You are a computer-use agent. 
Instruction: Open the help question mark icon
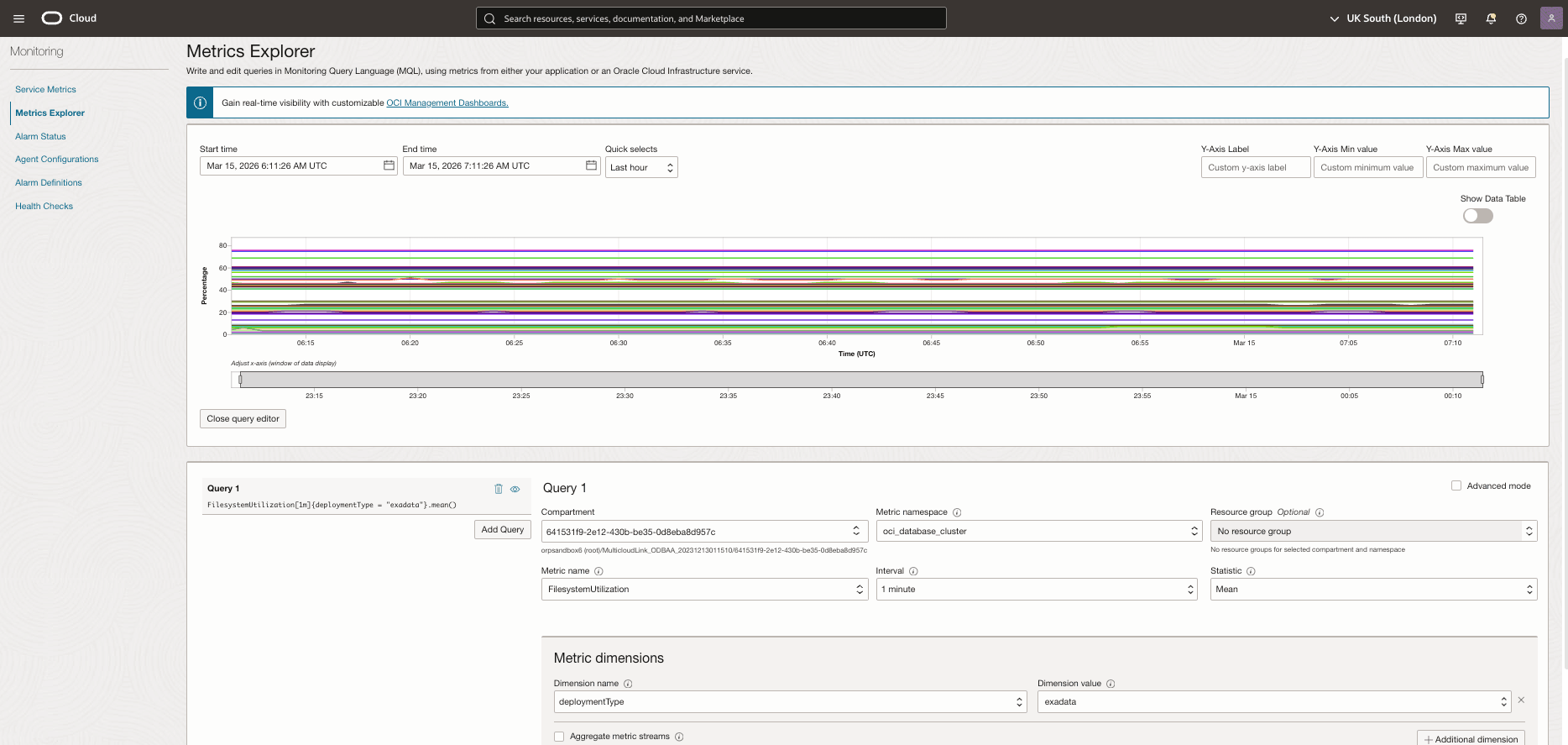click(x=1521, y=18)
